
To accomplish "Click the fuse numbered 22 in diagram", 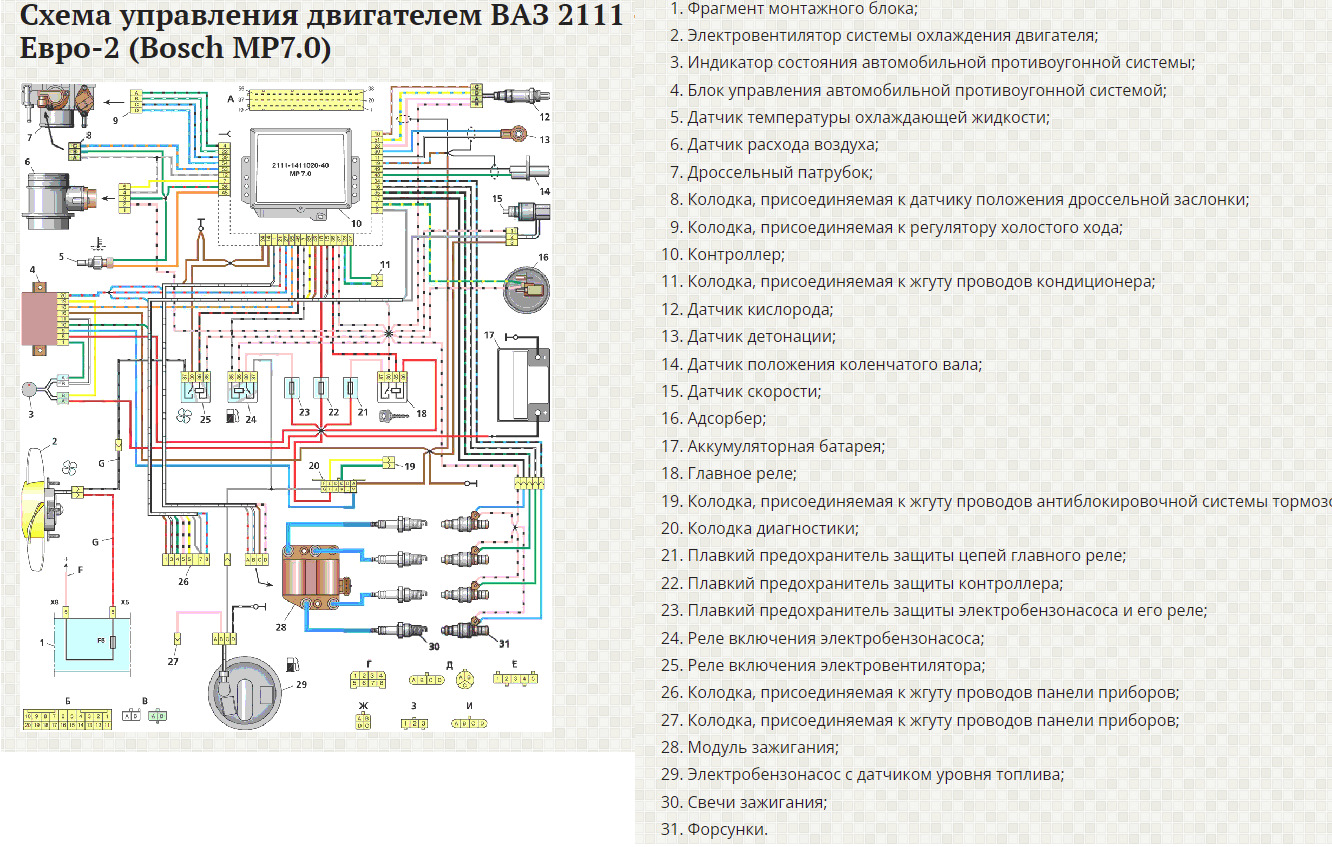I will [x=323, y=388].
